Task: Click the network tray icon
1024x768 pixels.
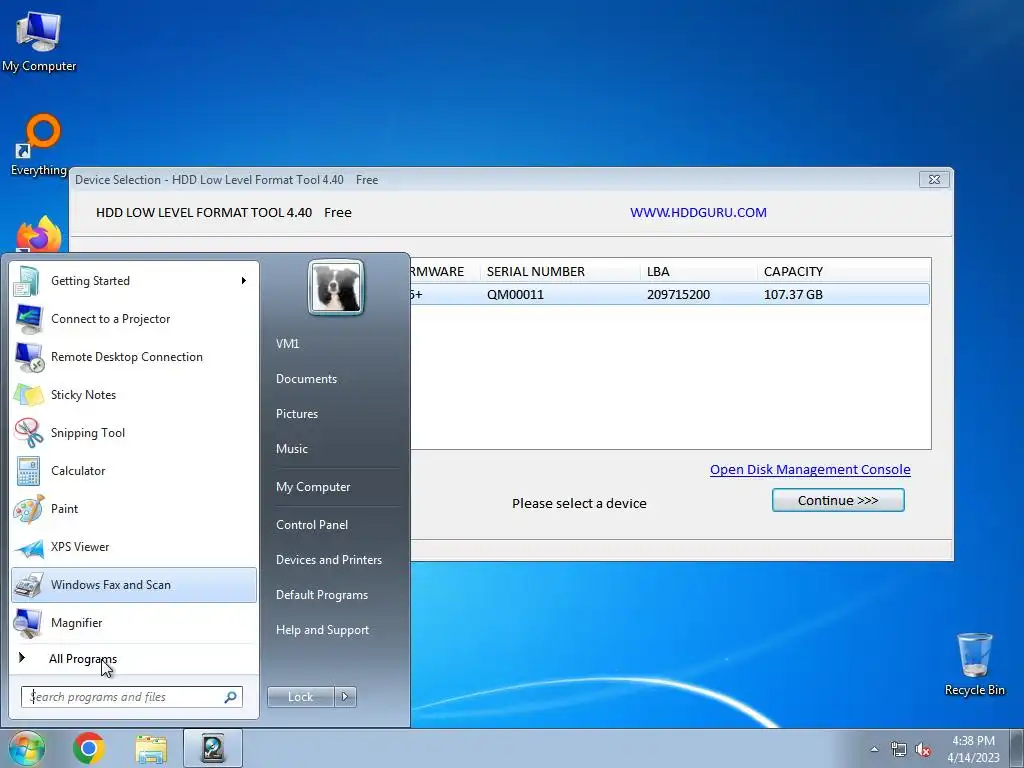Action: pyautogui.click(x=899, y=750)
